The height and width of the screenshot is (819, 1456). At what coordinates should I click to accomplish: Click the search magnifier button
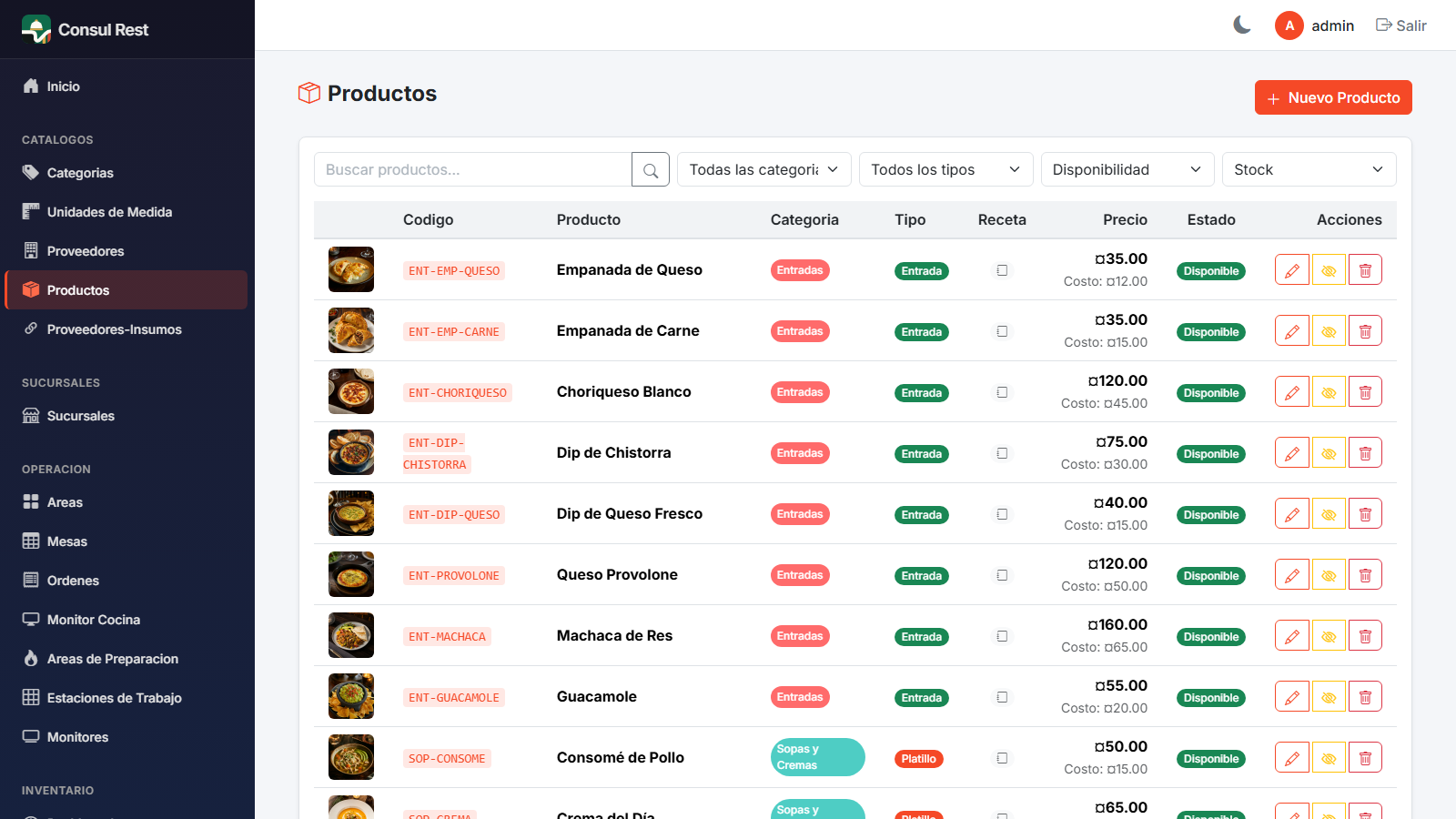[x=651, y=169]
